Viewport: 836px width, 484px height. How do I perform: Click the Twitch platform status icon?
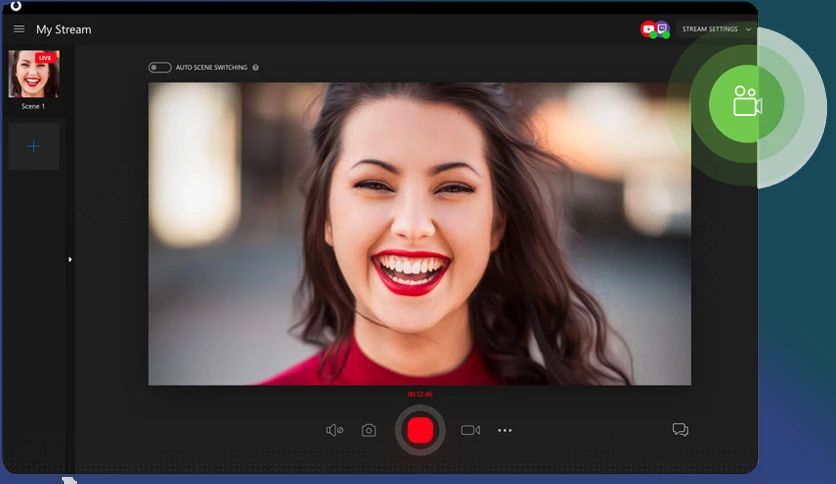(662, 29)
